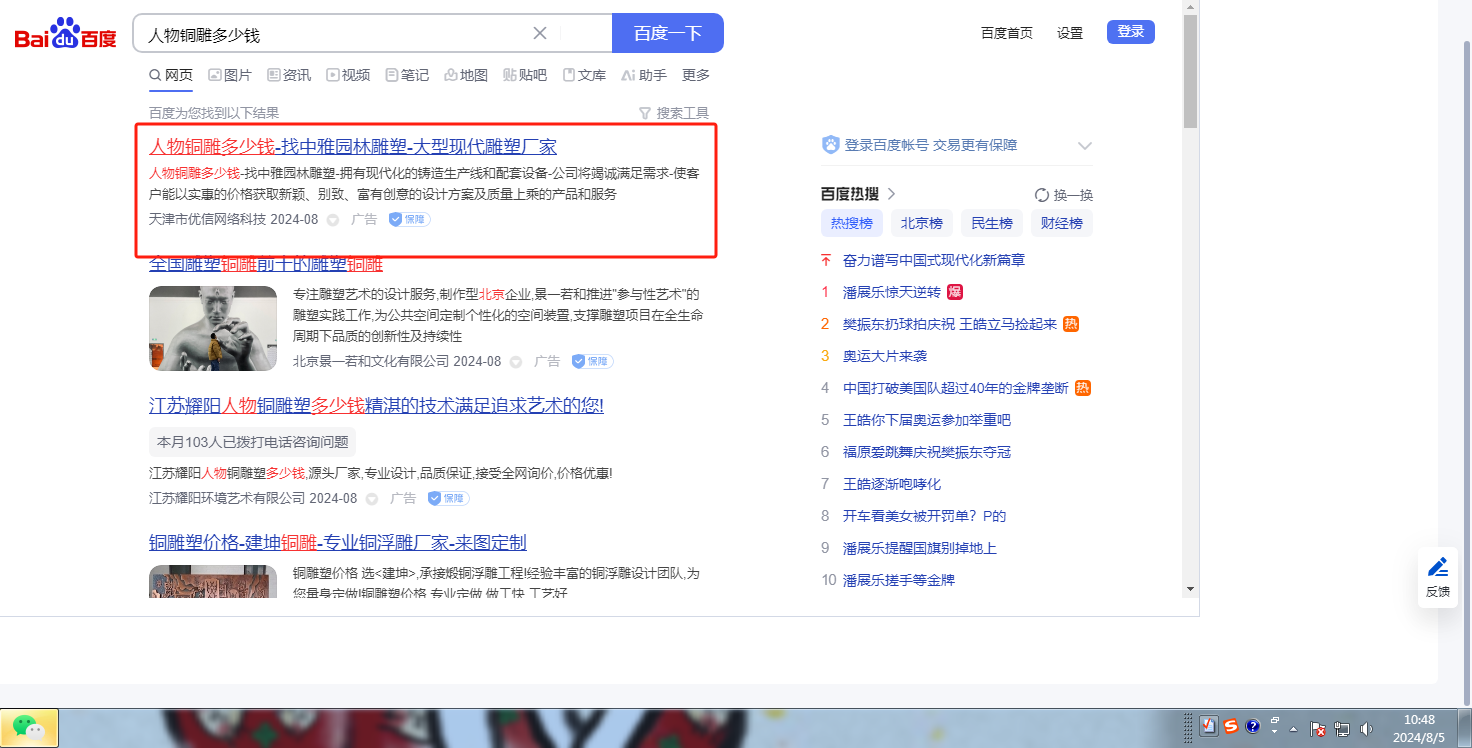
Task: Open hot search 开车看美女被开罚单?P的
Action: tap(925, 516)
